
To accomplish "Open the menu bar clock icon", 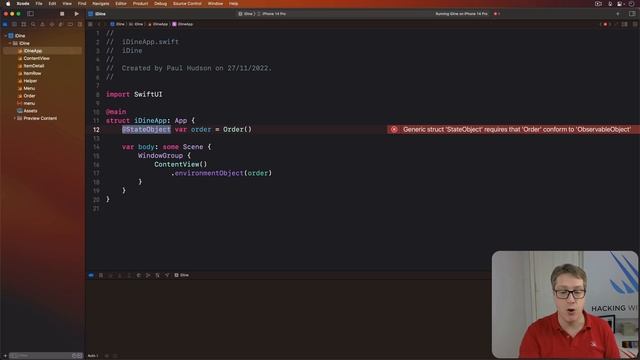I will pyautogui.click(x=631, y=4).
